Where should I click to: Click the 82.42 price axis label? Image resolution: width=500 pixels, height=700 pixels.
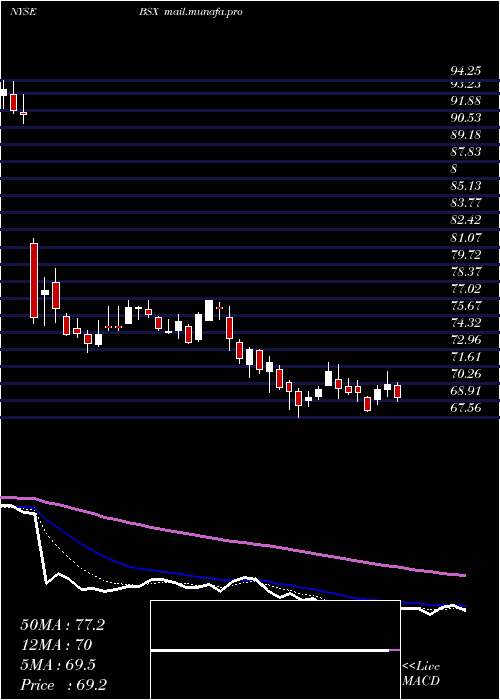tap(466, 220)
